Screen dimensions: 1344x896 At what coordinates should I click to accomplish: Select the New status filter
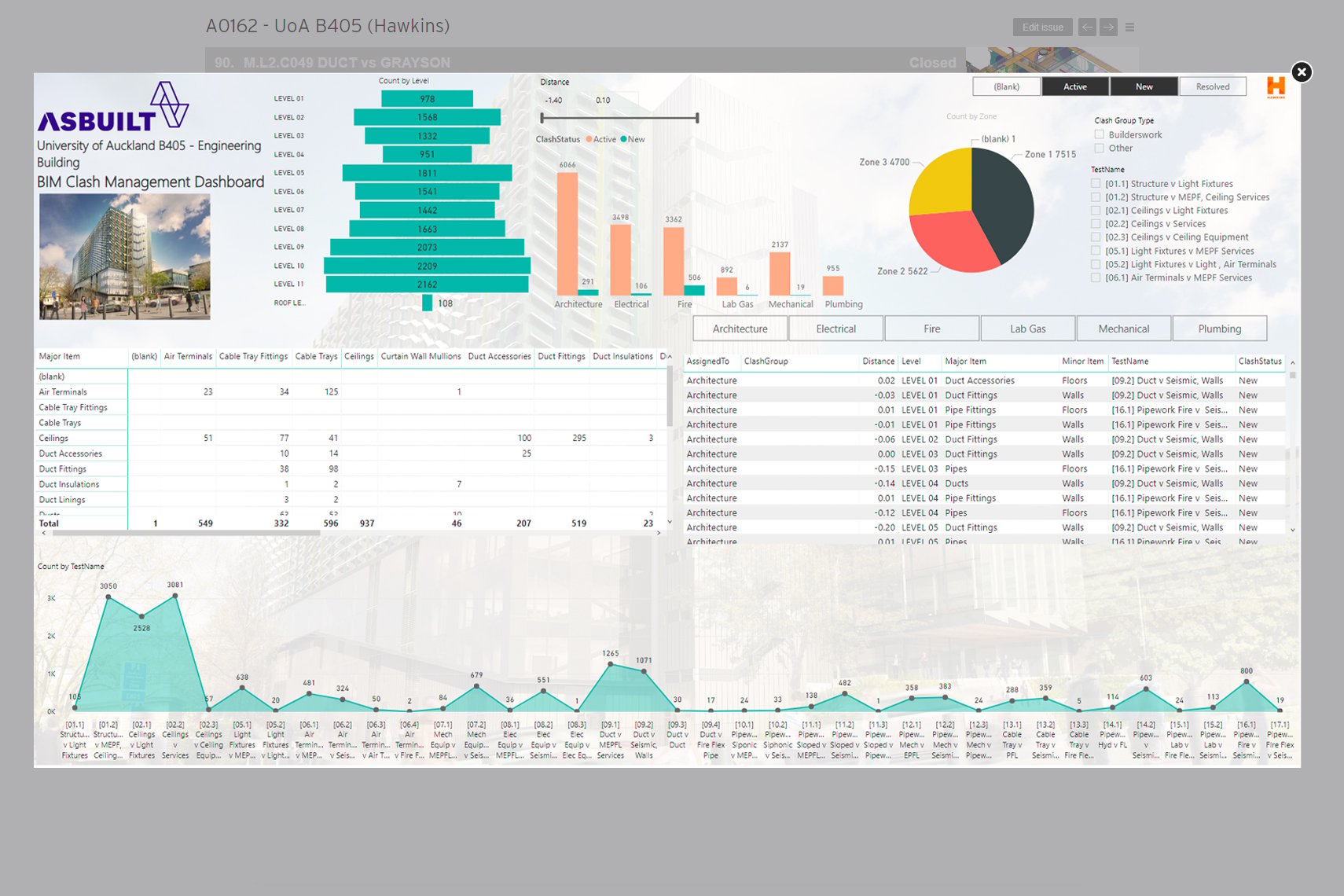coord(1144,86)
